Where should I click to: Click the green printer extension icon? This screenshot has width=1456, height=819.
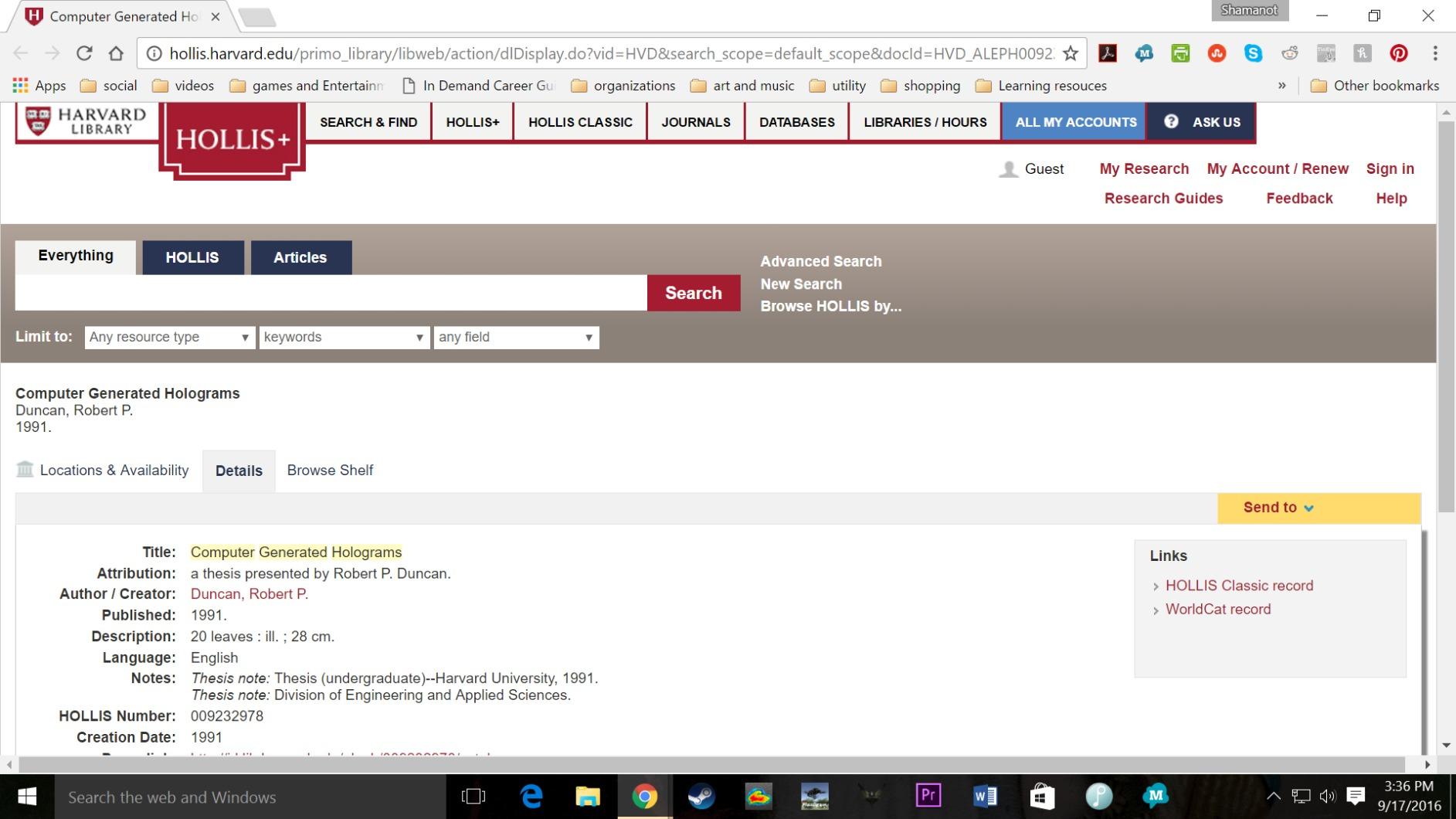click(x=1180, y=53)
